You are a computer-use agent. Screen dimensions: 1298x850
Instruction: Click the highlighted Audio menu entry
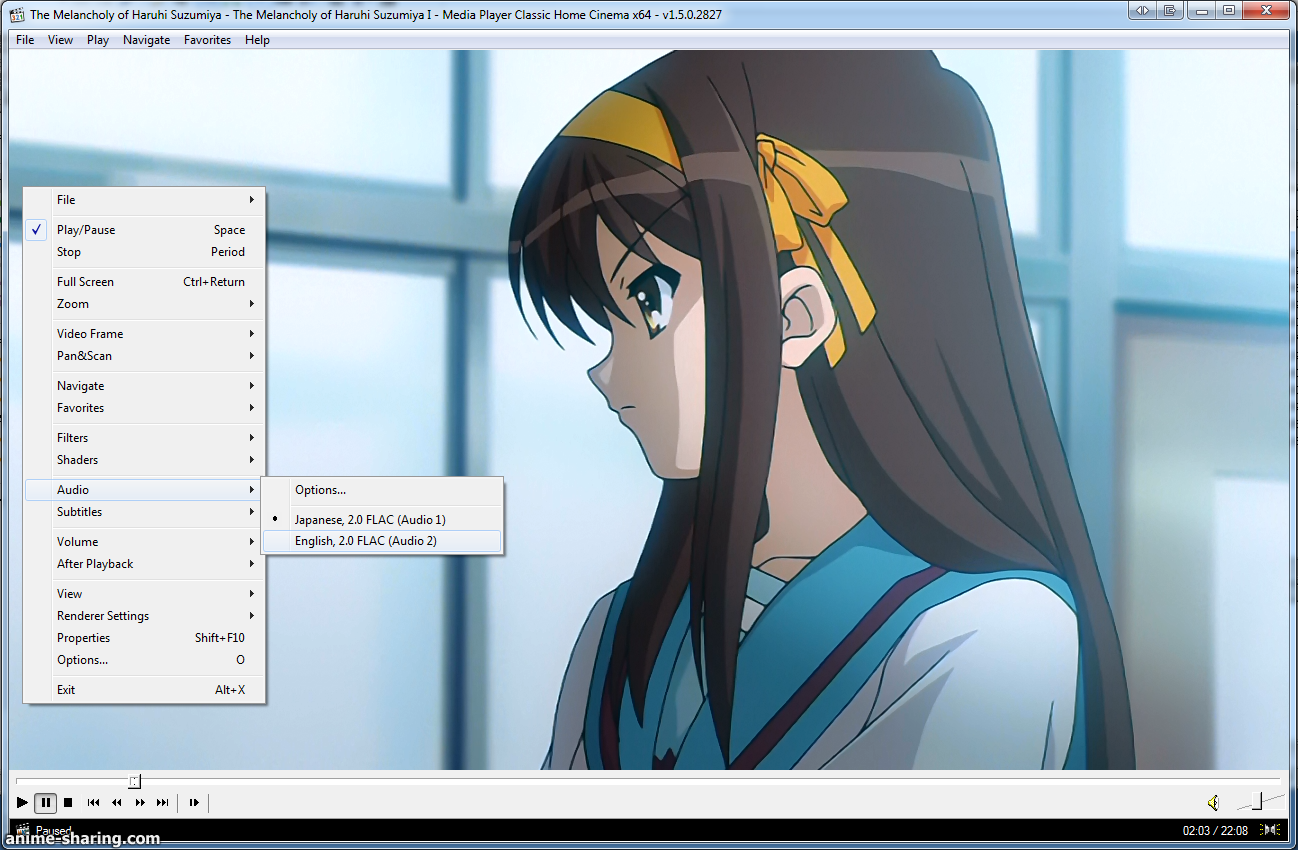point(144,490)
